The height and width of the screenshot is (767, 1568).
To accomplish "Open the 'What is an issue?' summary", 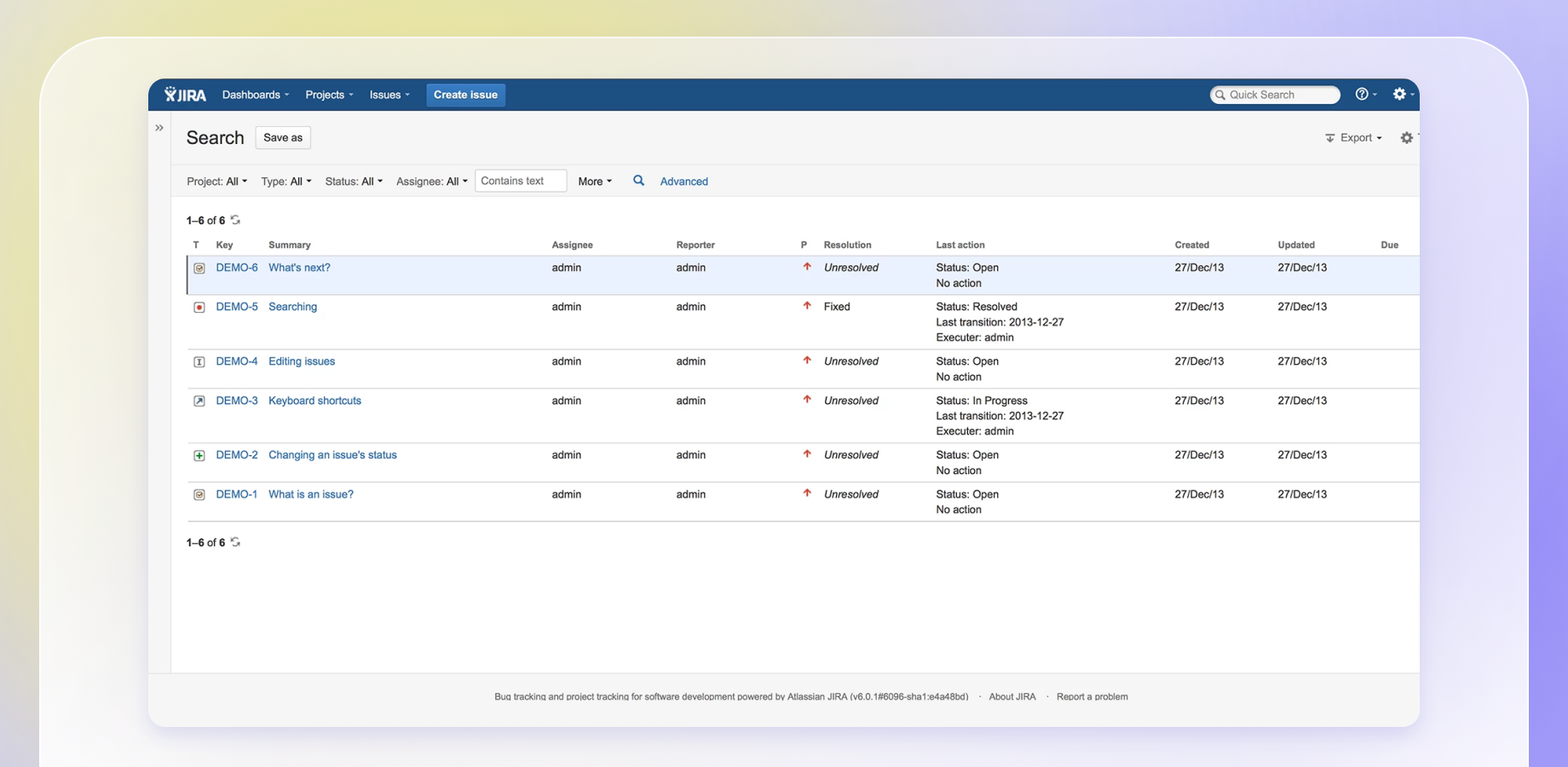I will (x=311, y=494).
